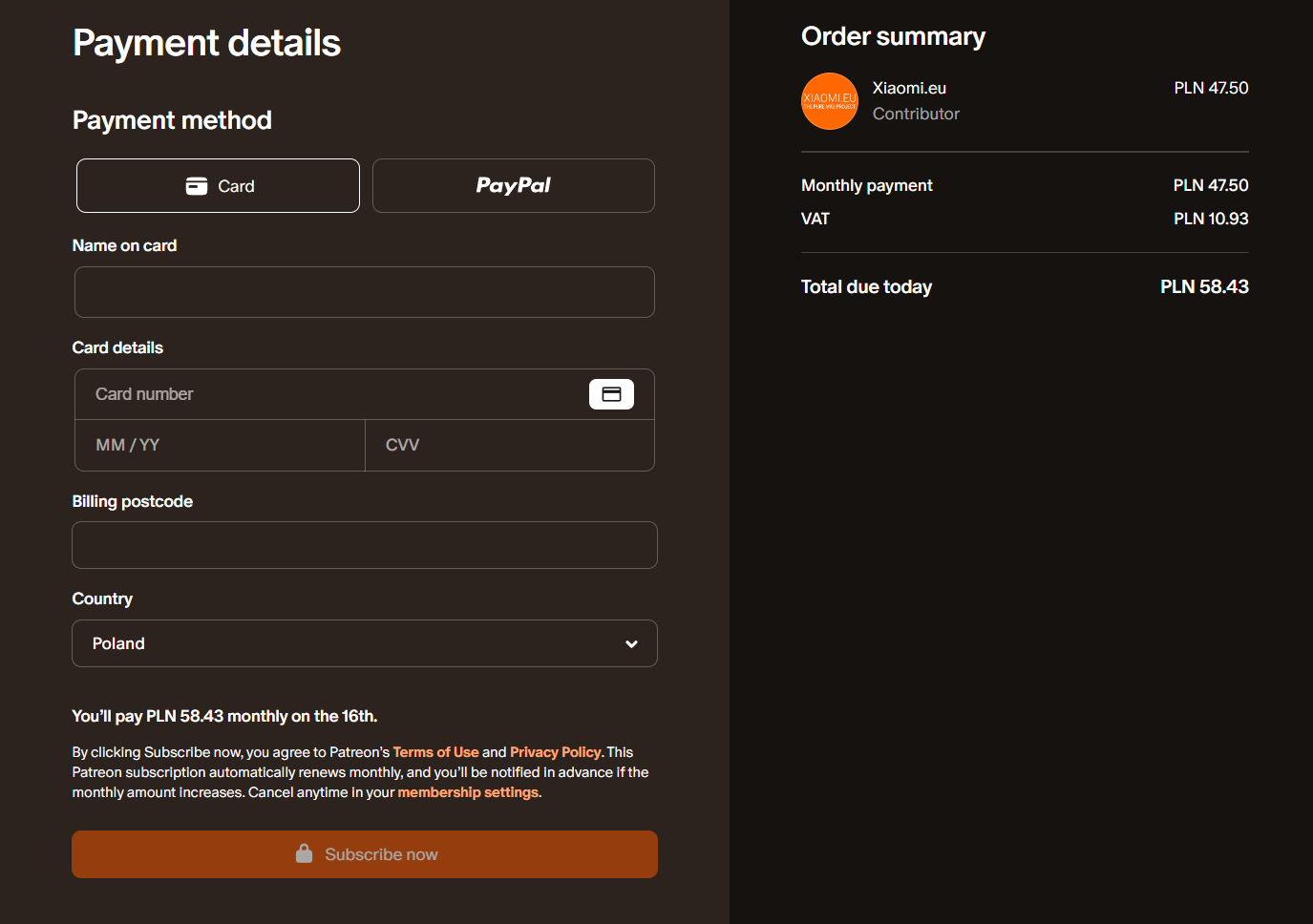Click the lock icon on Subscribe button
This screenshot has height=924, width=1313.
coord(304,853)
